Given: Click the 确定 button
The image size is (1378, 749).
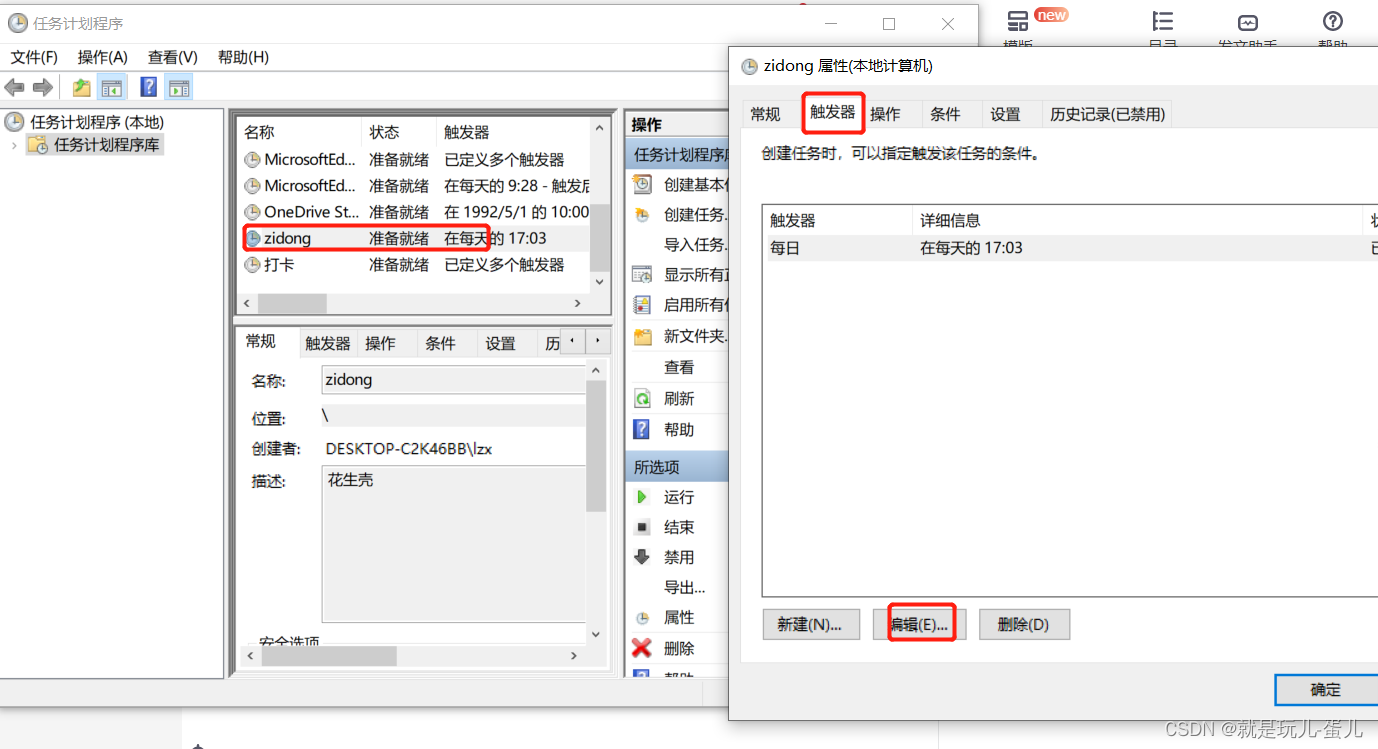Looking at the screenshot, I should (x=1326, y=689).
